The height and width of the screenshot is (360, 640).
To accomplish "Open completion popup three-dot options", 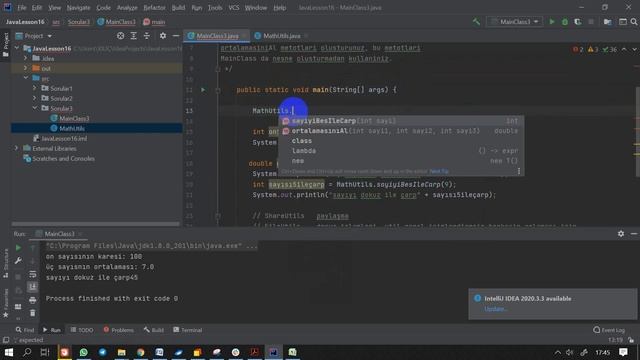I will coord(519,171).
